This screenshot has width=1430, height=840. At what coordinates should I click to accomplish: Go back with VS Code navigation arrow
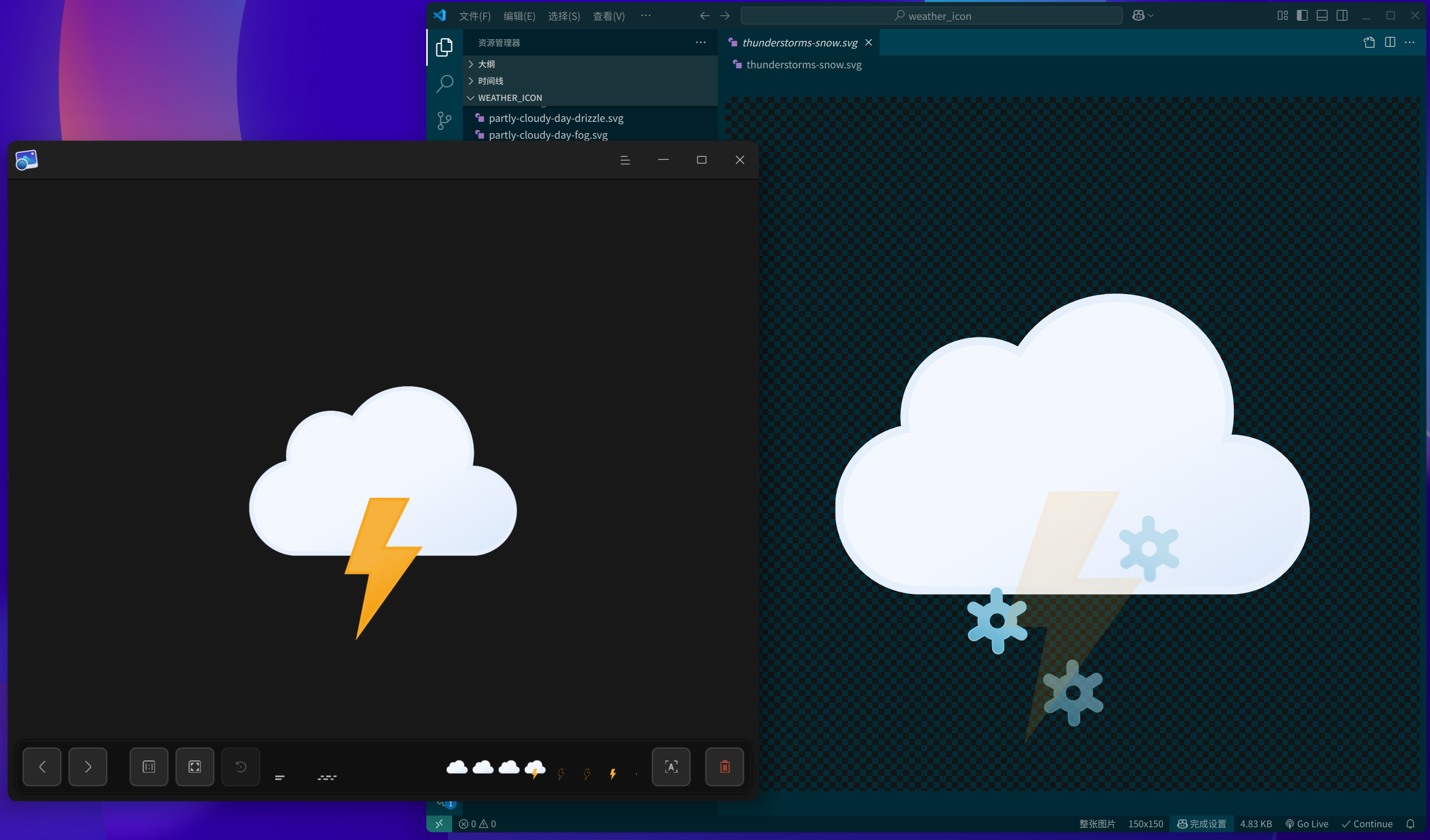pos(704,16)
